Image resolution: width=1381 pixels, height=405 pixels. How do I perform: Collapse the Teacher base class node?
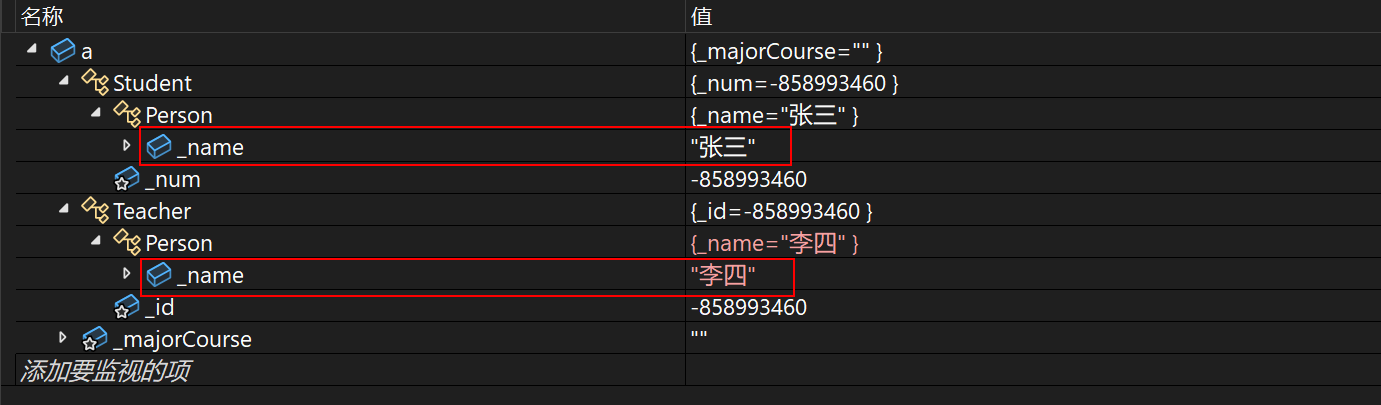(63, 210)
